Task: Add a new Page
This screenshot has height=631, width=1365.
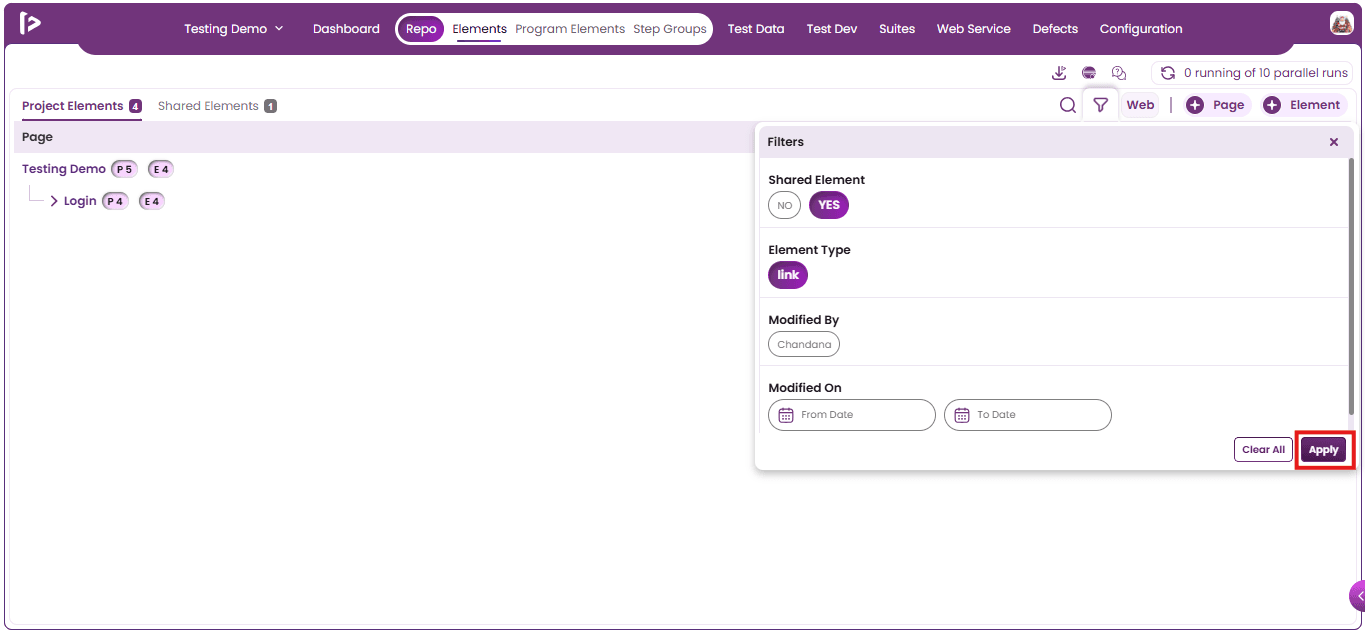Action: click(1215, 105)
